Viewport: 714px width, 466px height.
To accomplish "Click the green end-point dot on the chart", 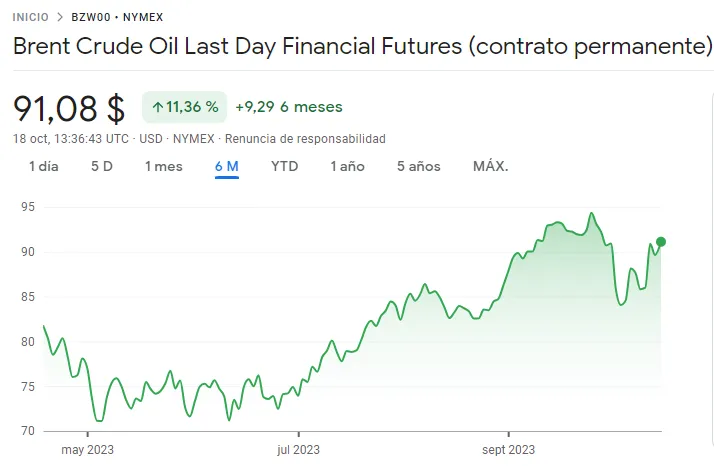I will click(x=661, y=242).
